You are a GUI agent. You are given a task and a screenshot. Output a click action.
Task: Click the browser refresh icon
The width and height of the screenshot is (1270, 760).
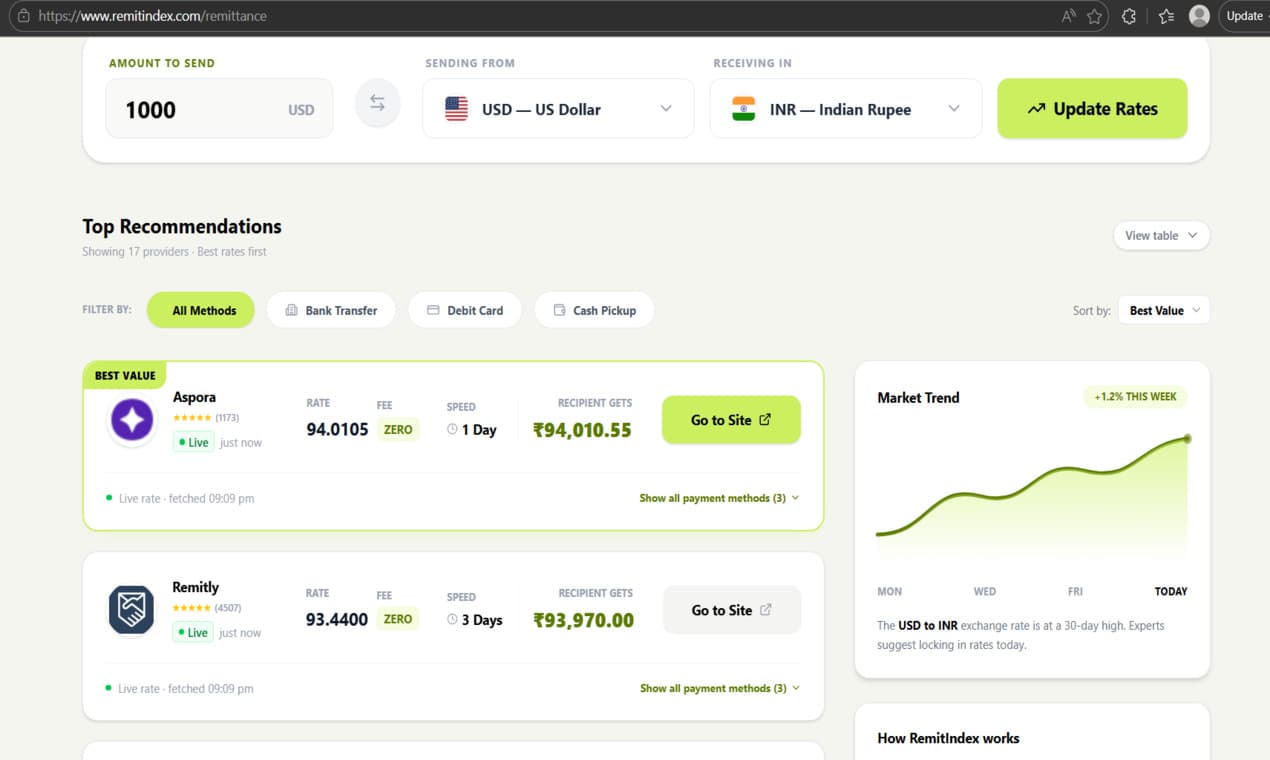point(1129,16)
